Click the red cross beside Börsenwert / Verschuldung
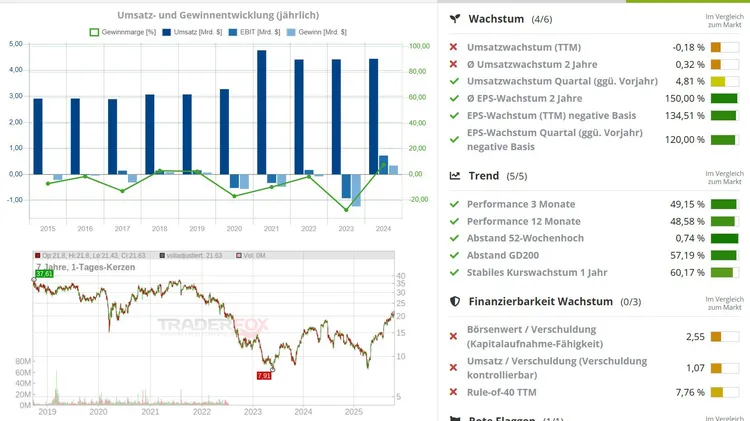The width and height of the screenshot is (750, 421). (x=454, y=330)
